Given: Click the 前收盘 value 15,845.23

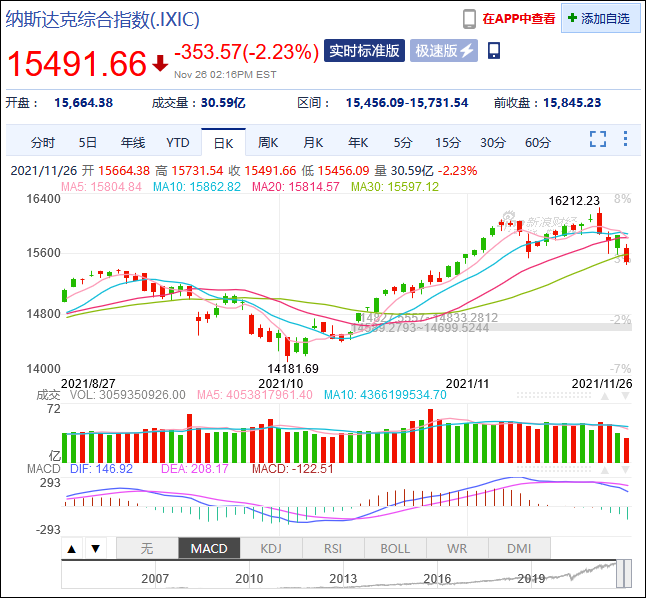Looking at the screenshot, I should pyautogui.click(x=572, y=103).
